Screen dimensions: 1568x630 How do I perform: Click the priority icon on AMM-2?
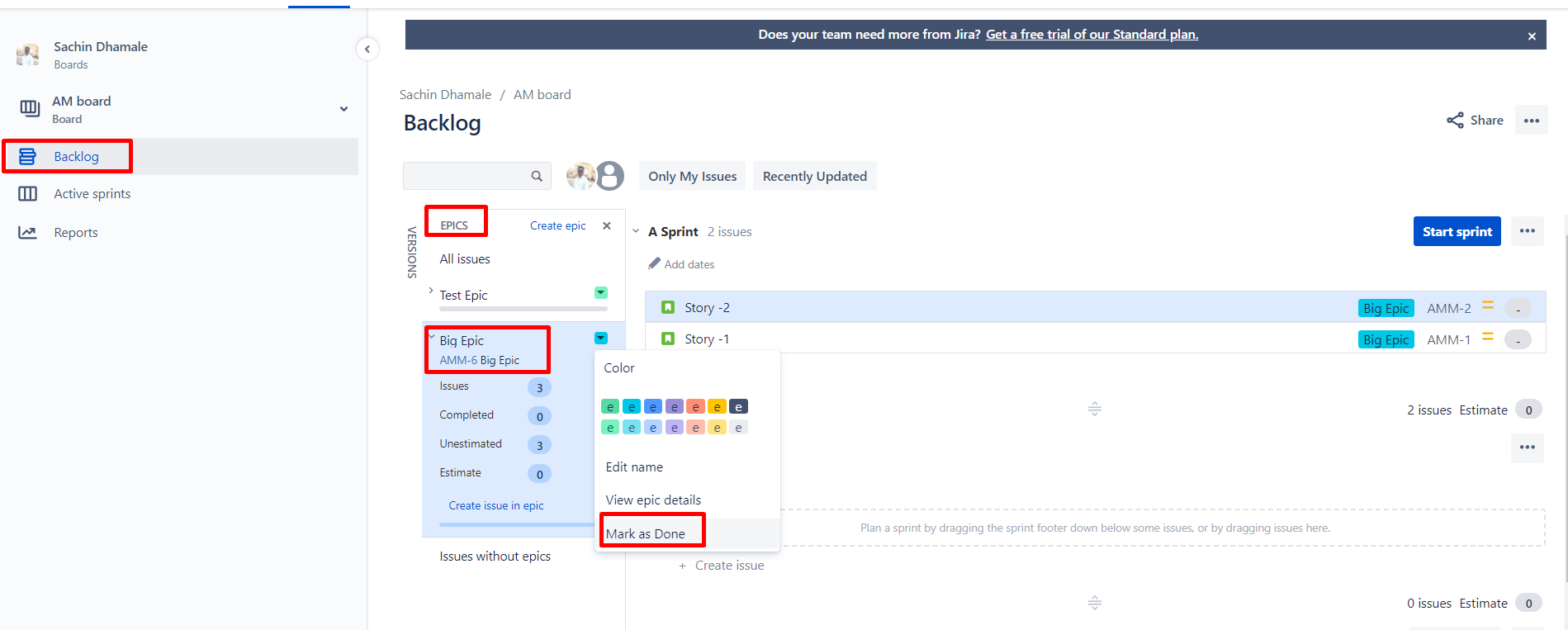pyautogui.click(x=1488, y=306)
